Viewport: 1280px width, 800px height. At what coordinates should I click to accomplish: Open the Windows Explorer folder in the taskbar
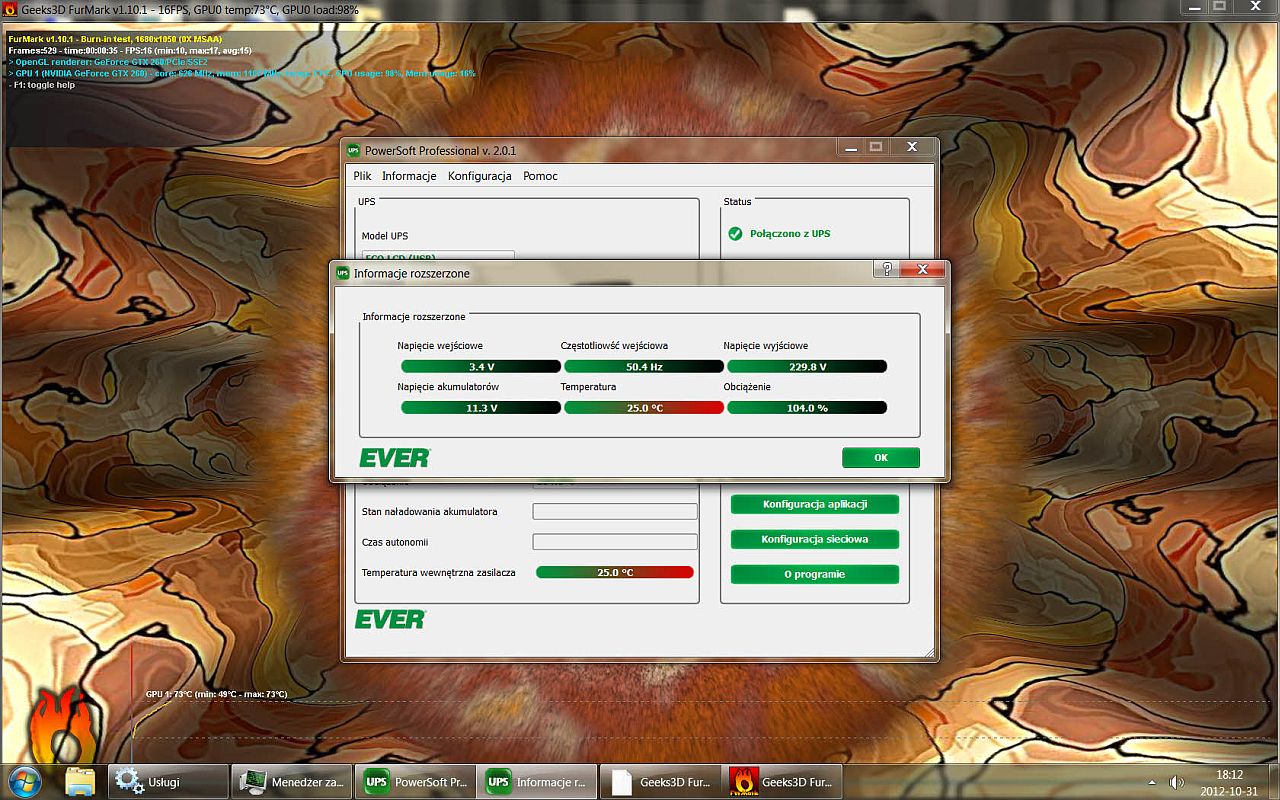click(80, 781)
